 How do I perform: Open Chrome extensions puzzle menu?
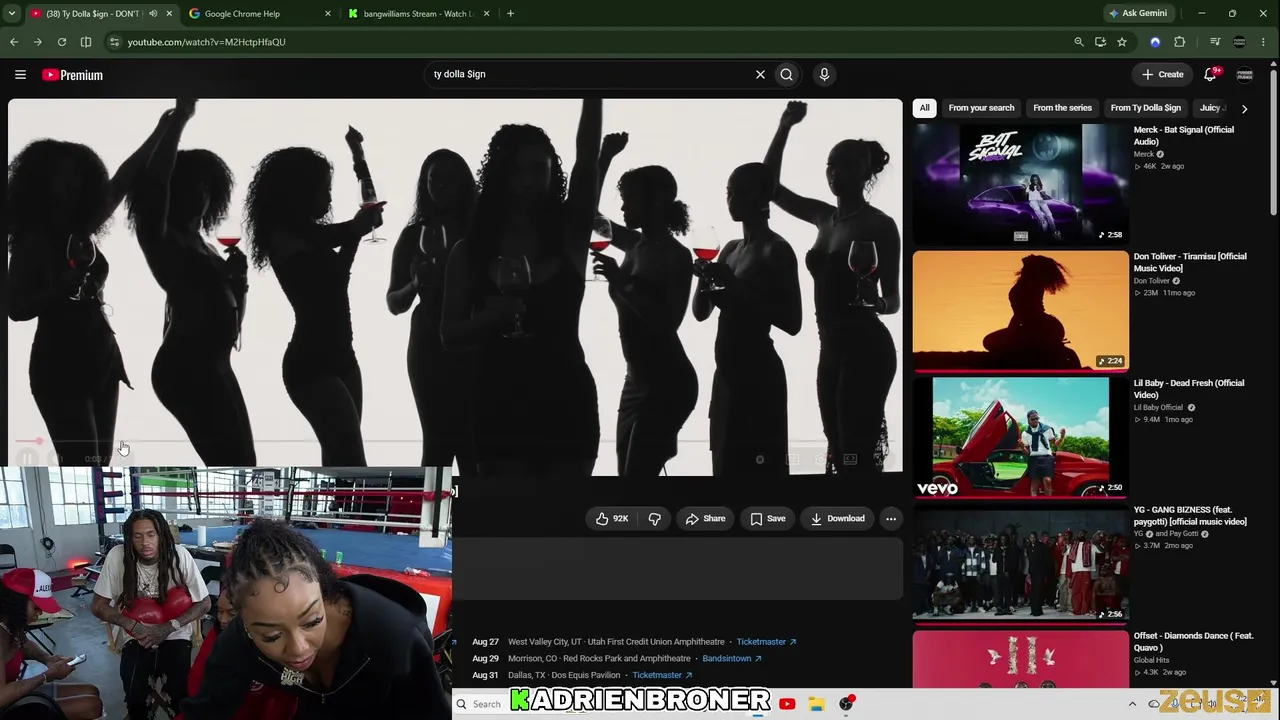[x=1180, y=42]
